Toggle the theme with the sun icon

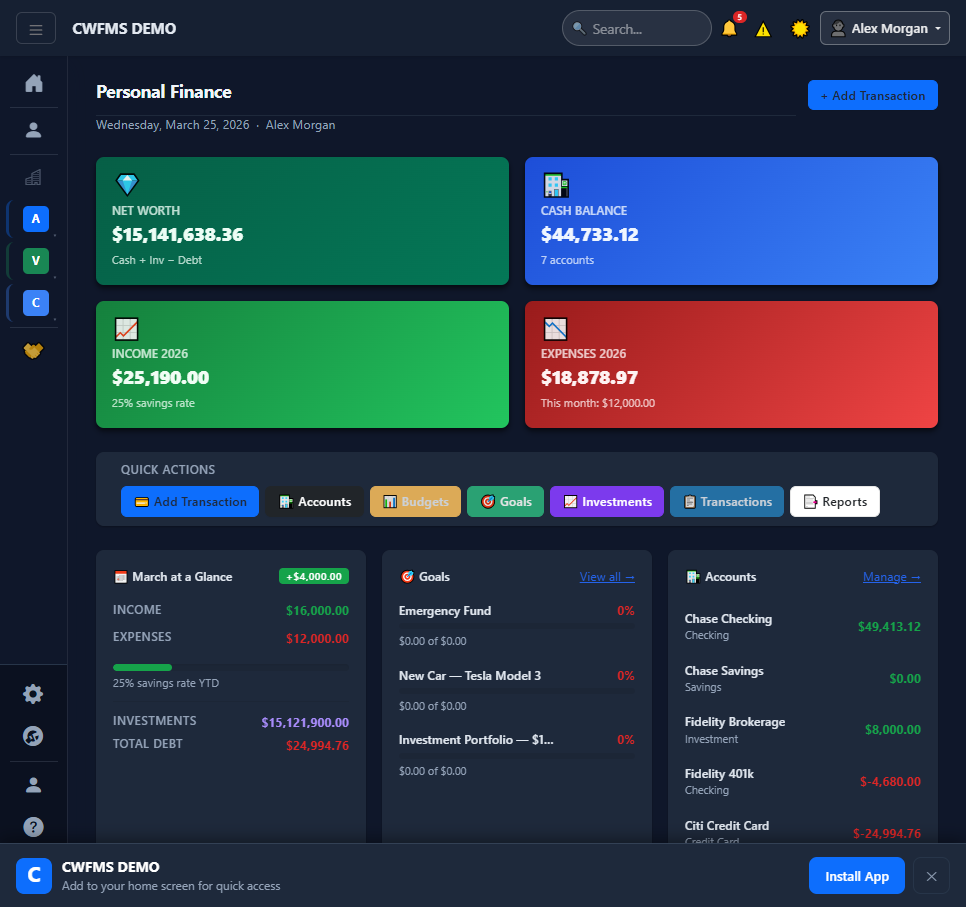799,29
